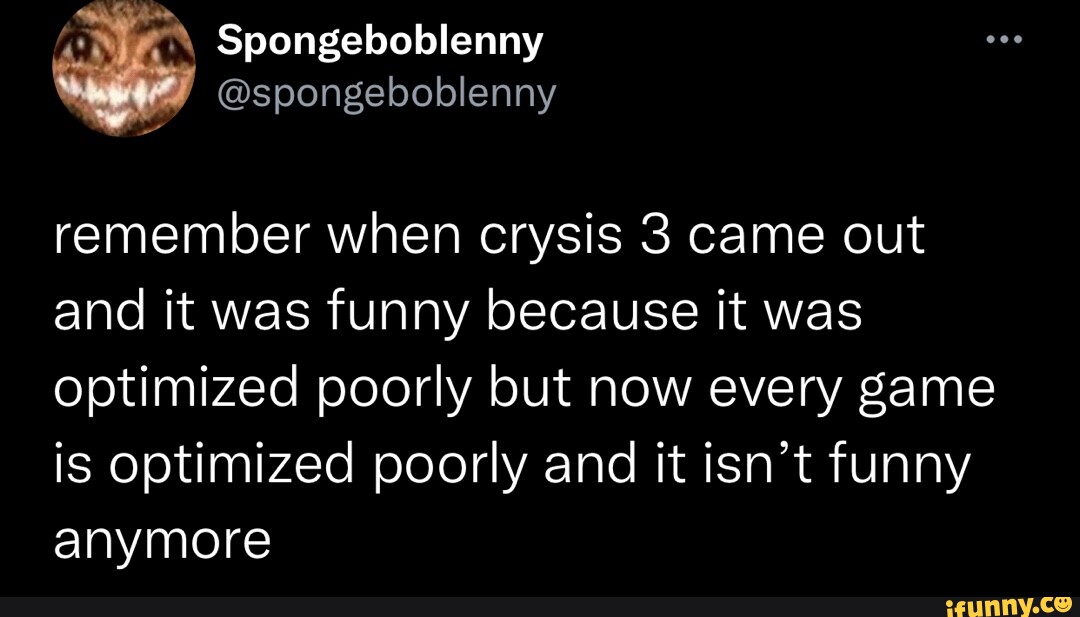The height and width of the screenshot is (617, 1080).
Task: Open the gray @spongeboblenny handle
Action: click(386, 95)
